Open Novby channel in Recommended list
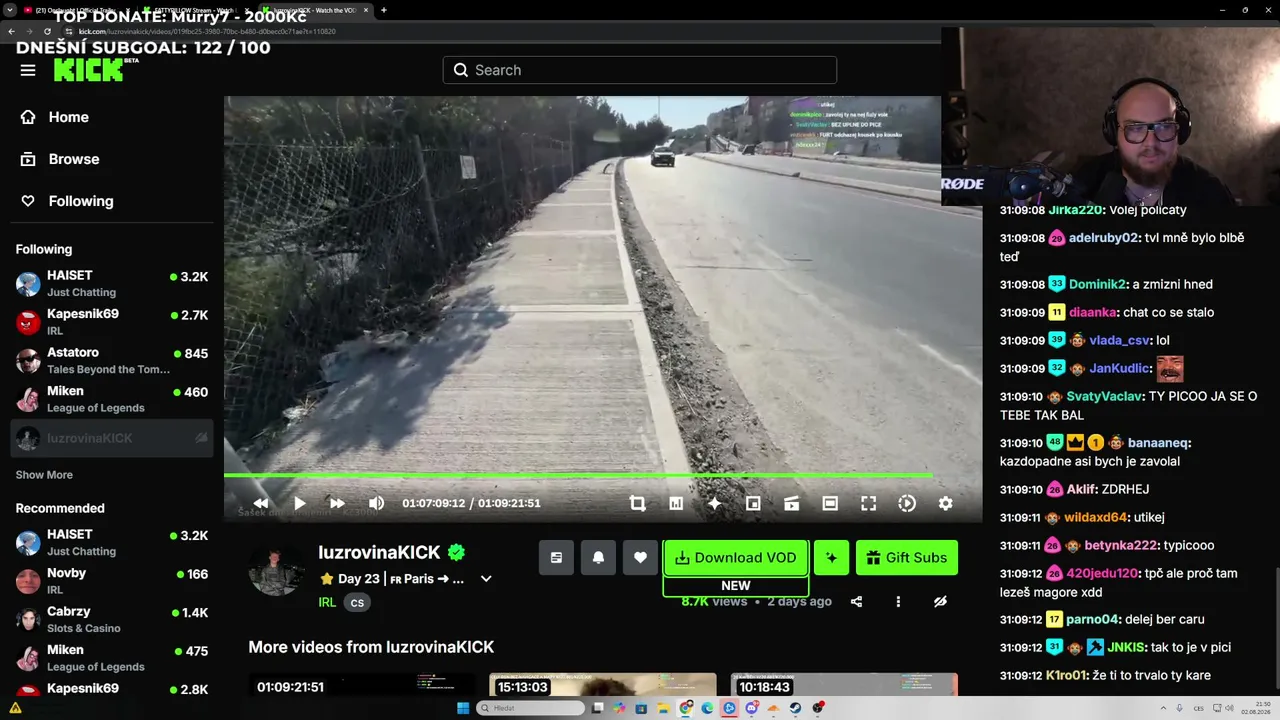The width and height of the screenshot is (1280, 720). point(112,581)
